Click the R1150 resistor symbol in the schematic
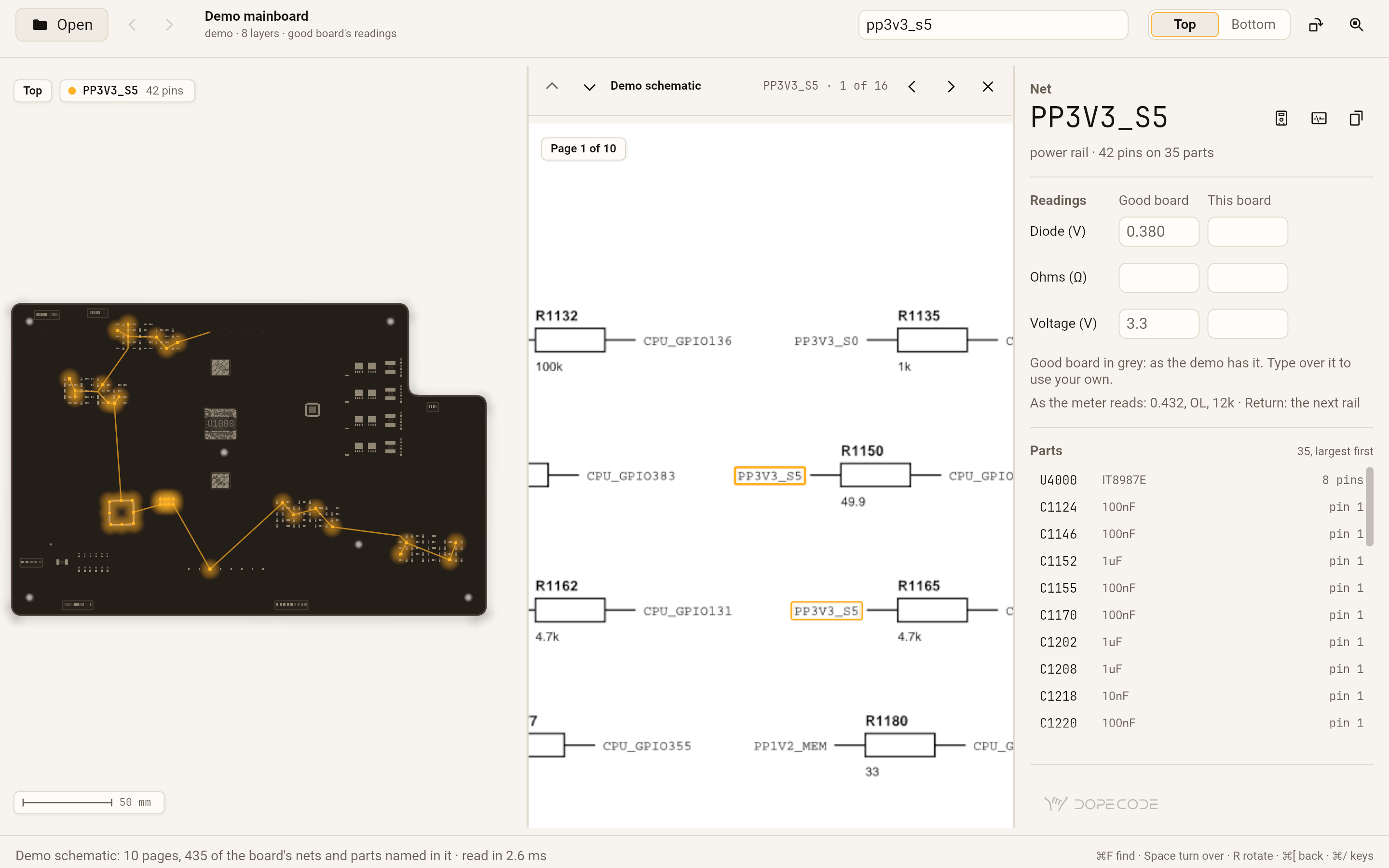 click(x=875, y=475)
